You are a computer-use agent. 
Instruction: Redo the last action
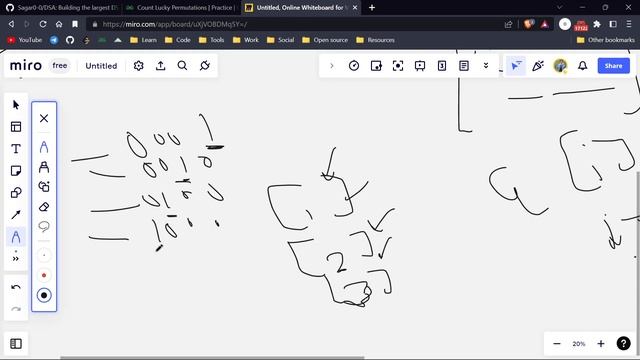tap(16, 309)
